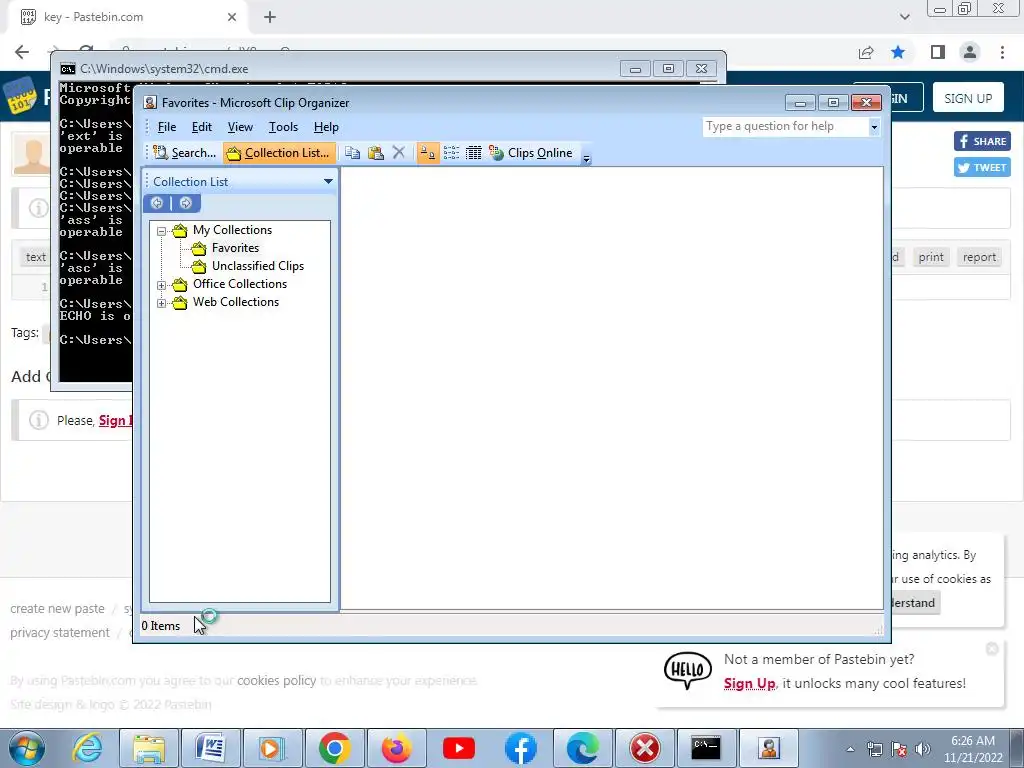
Task: Open Microsoft Edge from taskbar
Action: pos(583,748)
